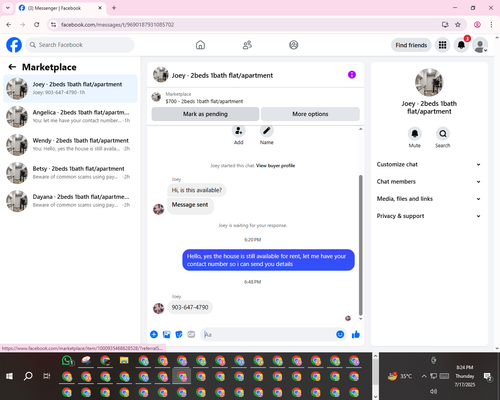Open Betsy conversation in the list
Viewport: 500px width, 400px height.
coord(70,173)
